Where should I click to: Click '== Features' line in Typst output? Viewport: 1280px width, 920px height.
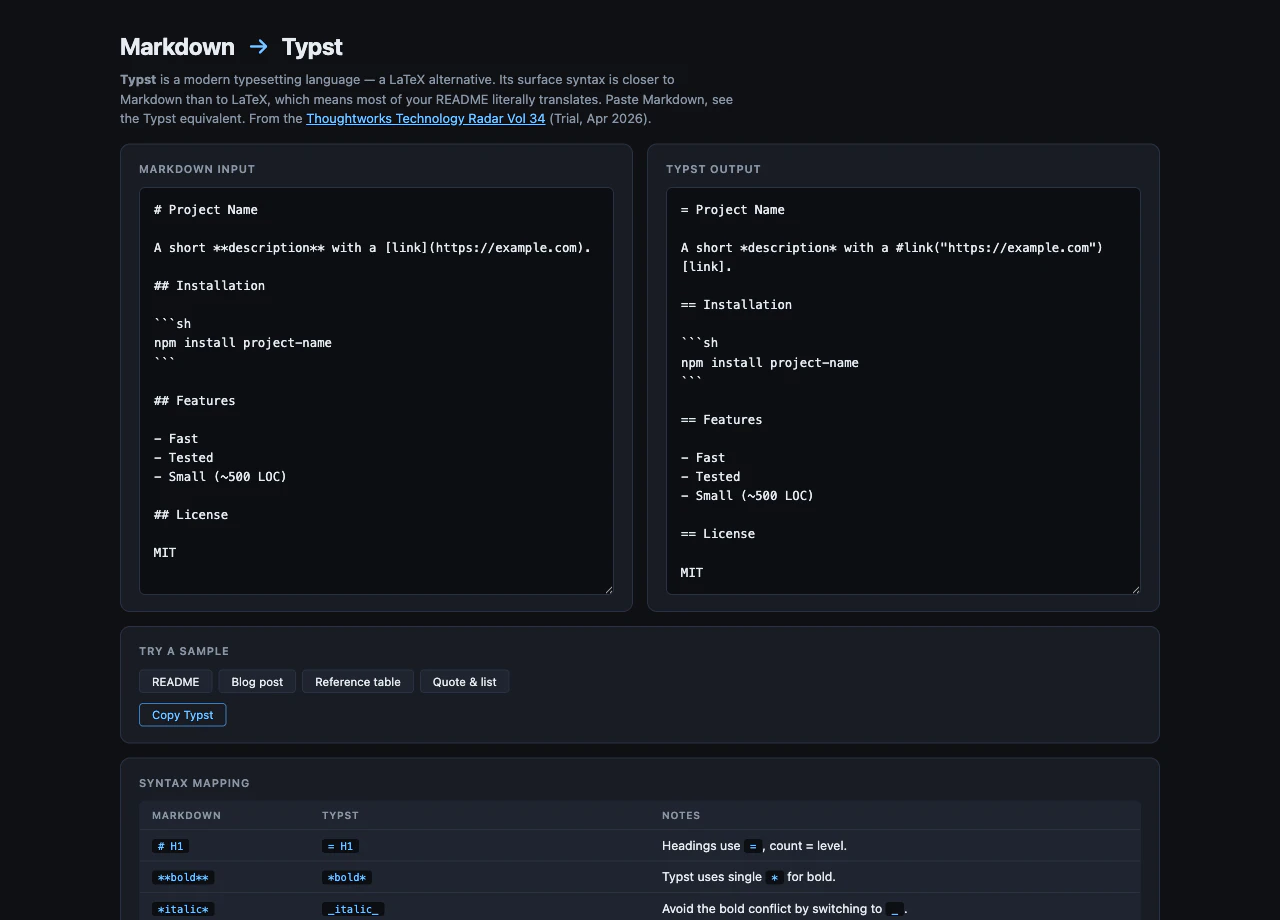pyautogui.click(x=722, y=420)
